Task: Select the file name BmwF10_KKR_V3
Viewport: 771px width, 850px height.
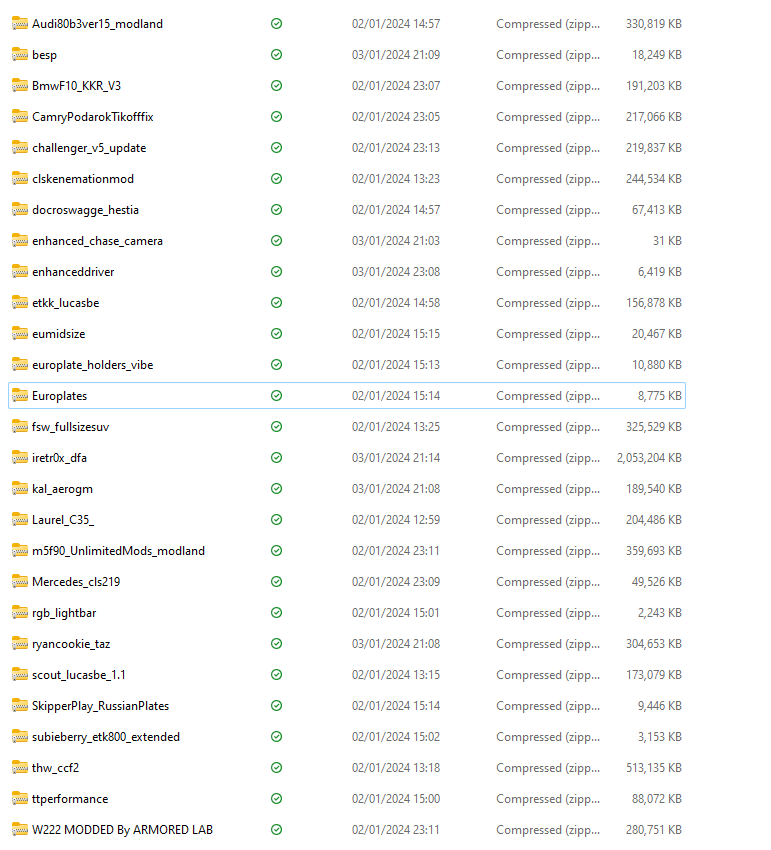Action: (76, 86)
